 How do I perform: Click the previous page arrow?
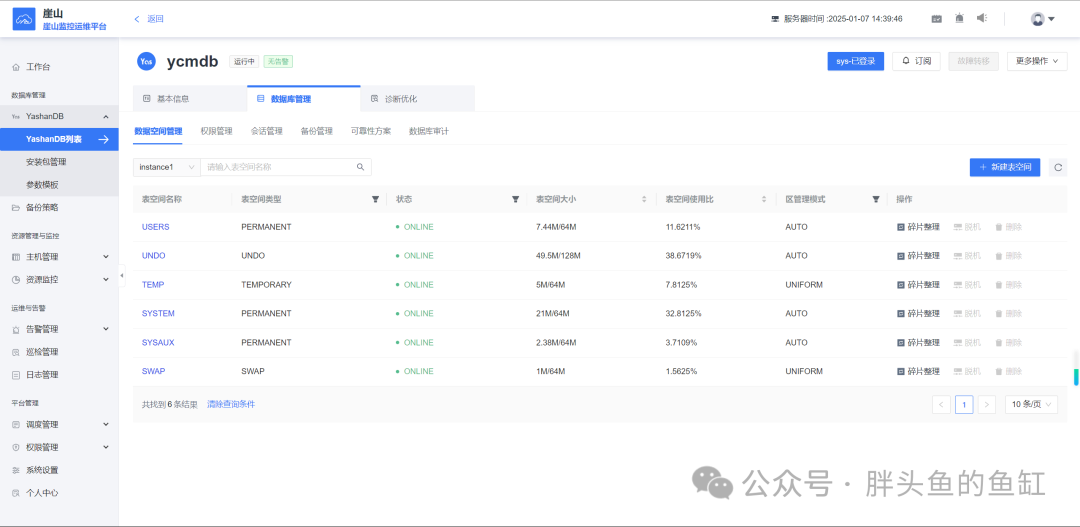942,404
